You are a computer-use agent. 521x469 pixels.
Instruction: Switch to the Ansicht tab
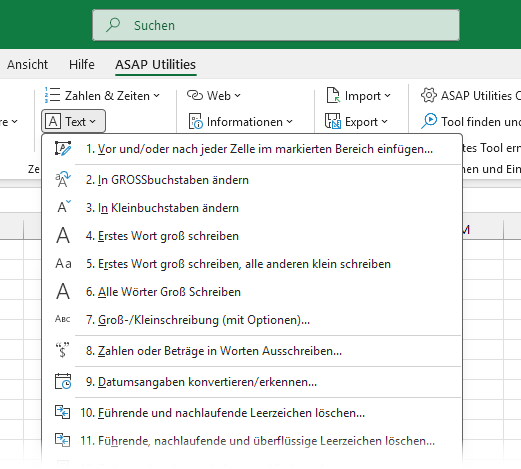click(x=27, y=64)
